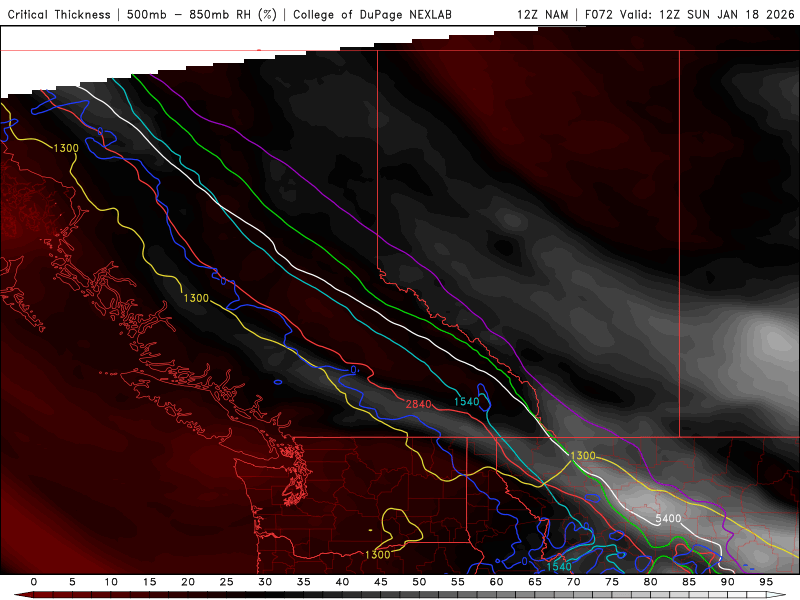Screen dimensions: 800x600
Task: Click the colorbar tick label 15
Action: [149, 582]
